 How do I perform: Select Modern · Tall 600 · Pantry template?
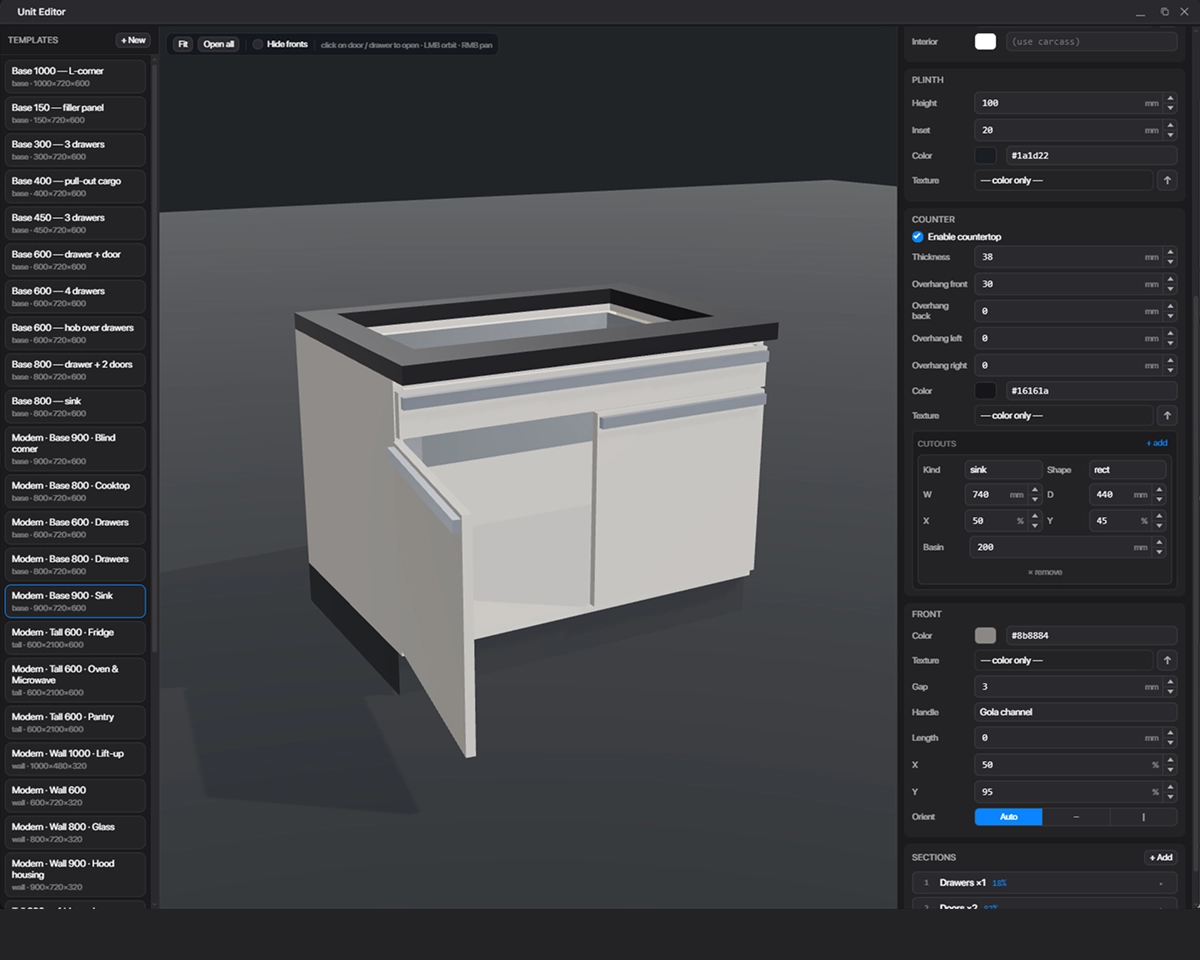tap(75, 722)
